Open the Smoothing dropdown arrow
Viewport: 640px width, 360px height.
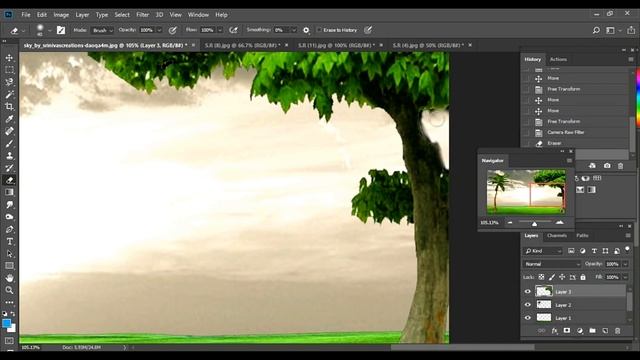(293, 30)
